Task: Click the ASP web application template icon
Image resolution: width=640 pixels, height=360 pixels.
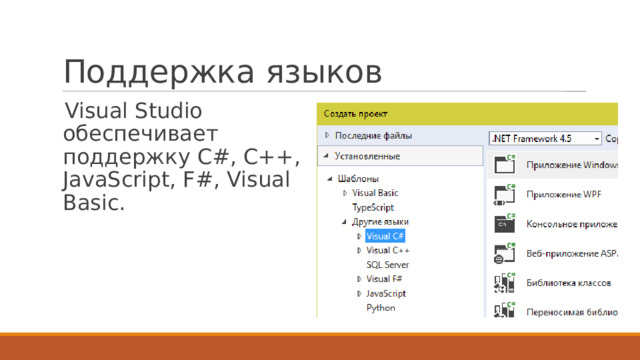Action: pyautogui.click(x=505, y=253)
